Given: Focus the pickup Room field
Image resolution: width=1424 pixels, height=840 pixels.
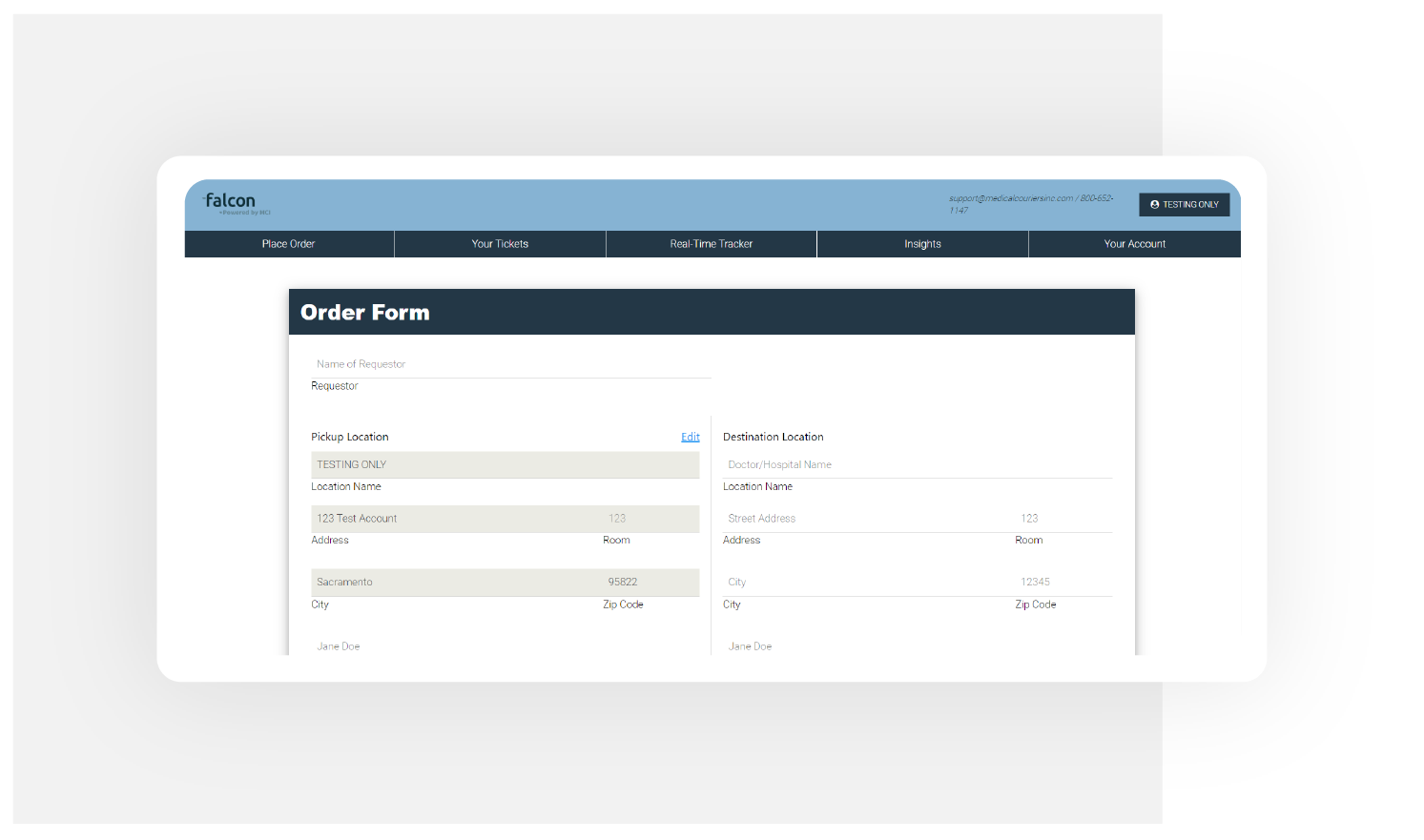Looking at the screenshot, I should coord(650,519).
